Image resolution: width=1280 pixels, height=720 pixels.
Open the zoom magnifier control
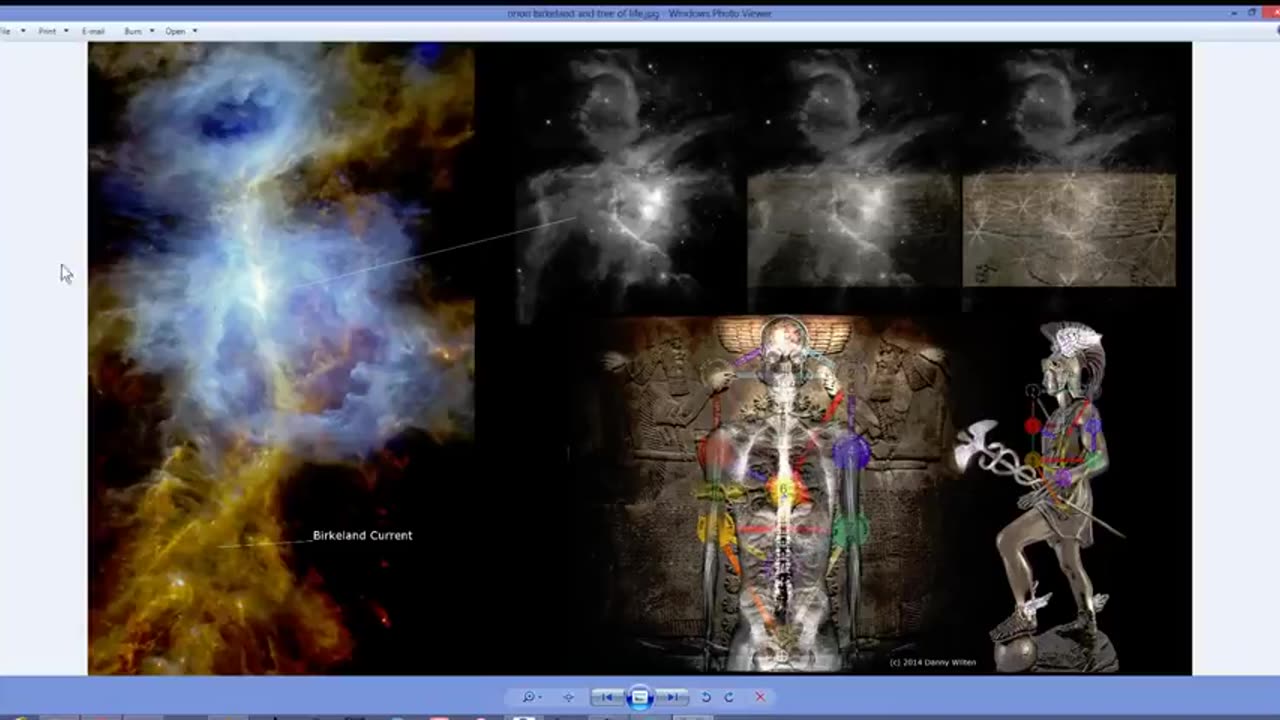[x=531, y=697]
